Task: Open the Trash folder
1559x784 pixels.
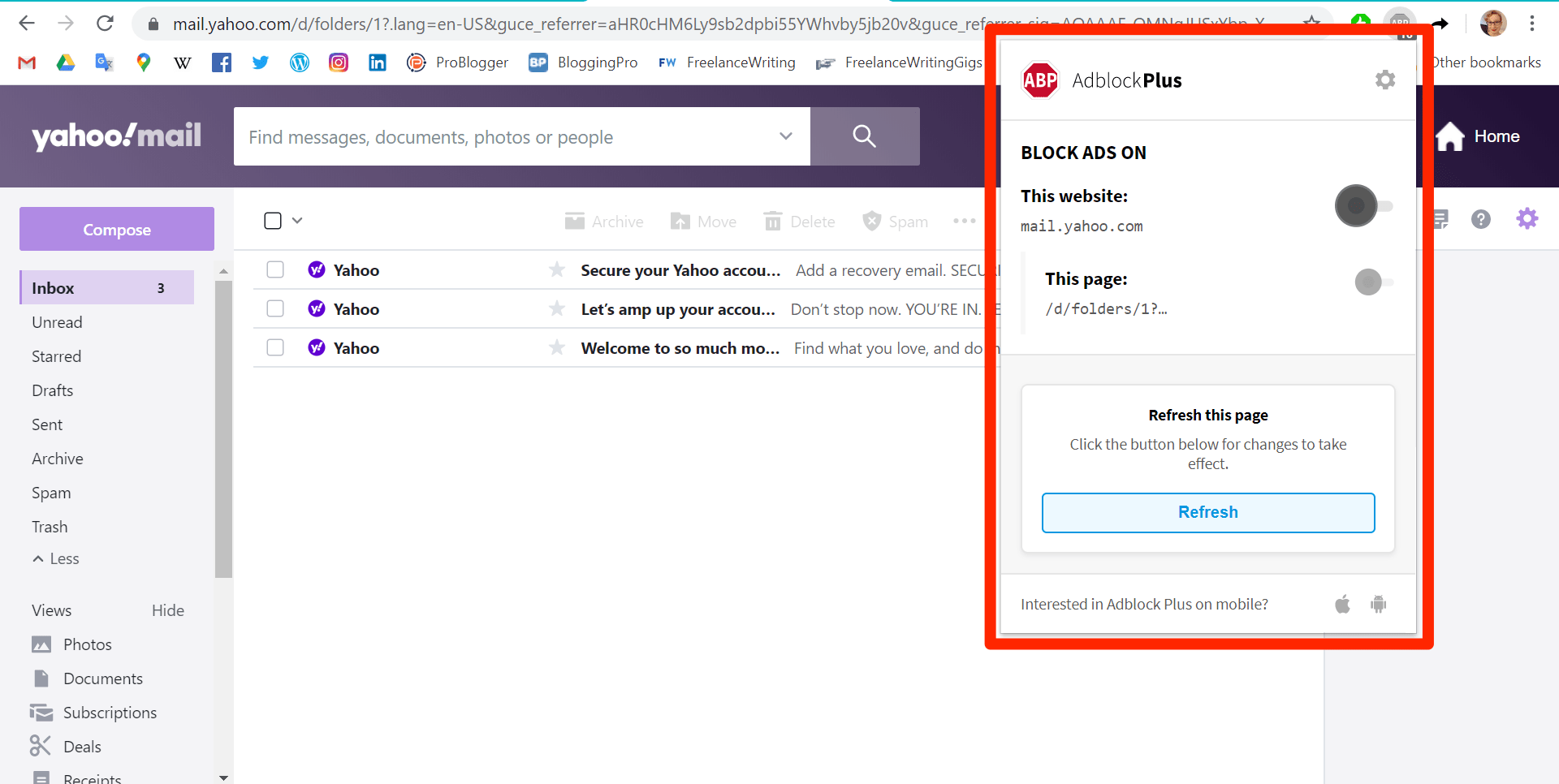Action: point(50,527)
